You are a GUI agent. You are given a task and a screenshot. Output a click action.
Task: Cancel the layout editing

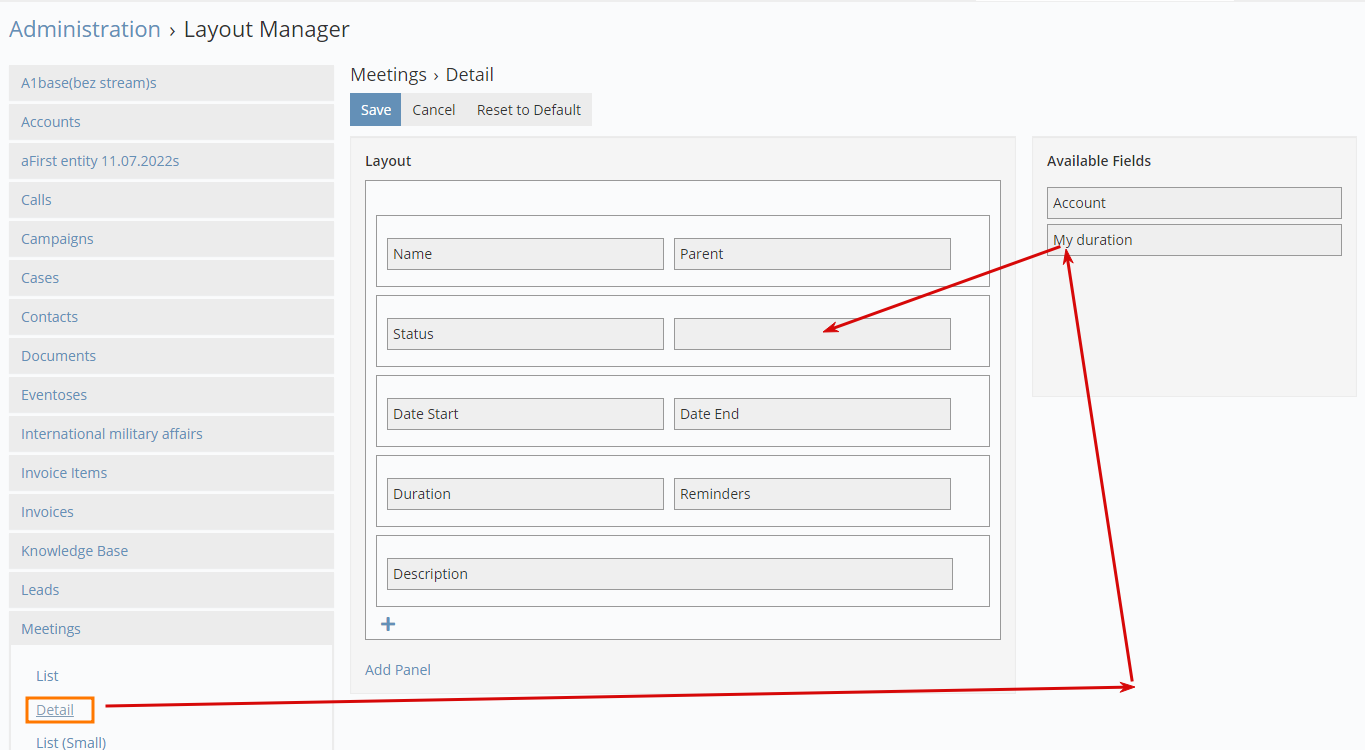coord(433,110)
